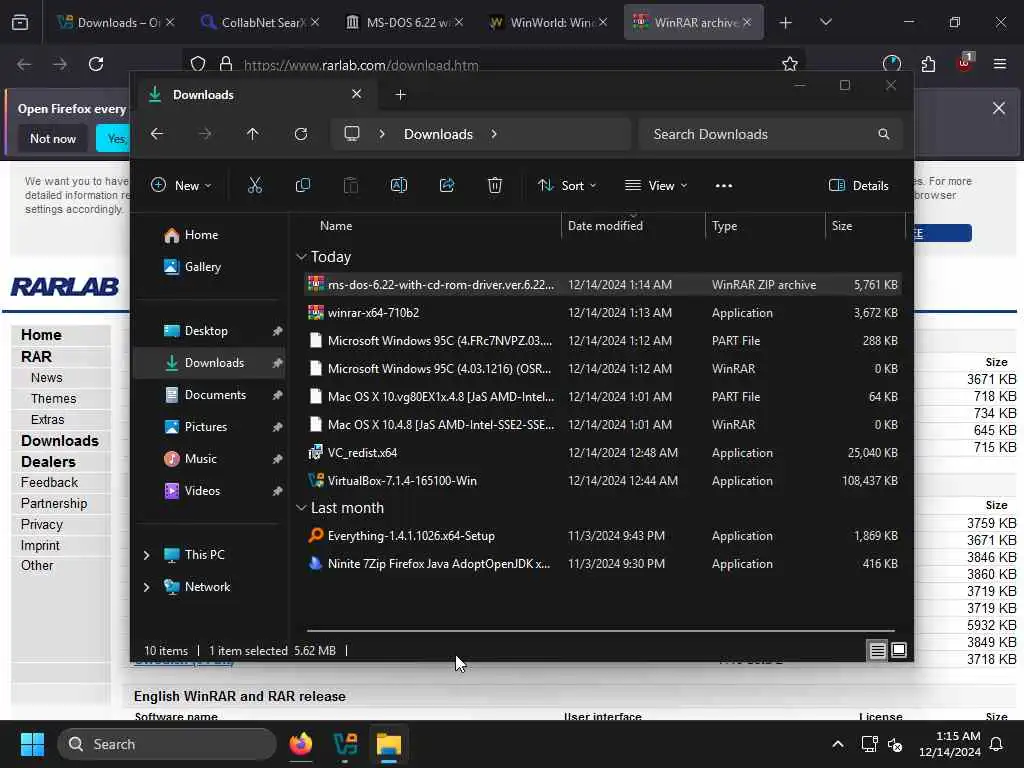This screenshot has width=1024, height=768.
Task: Open Firefox hamburger application menu
Action: point(1000,64)
